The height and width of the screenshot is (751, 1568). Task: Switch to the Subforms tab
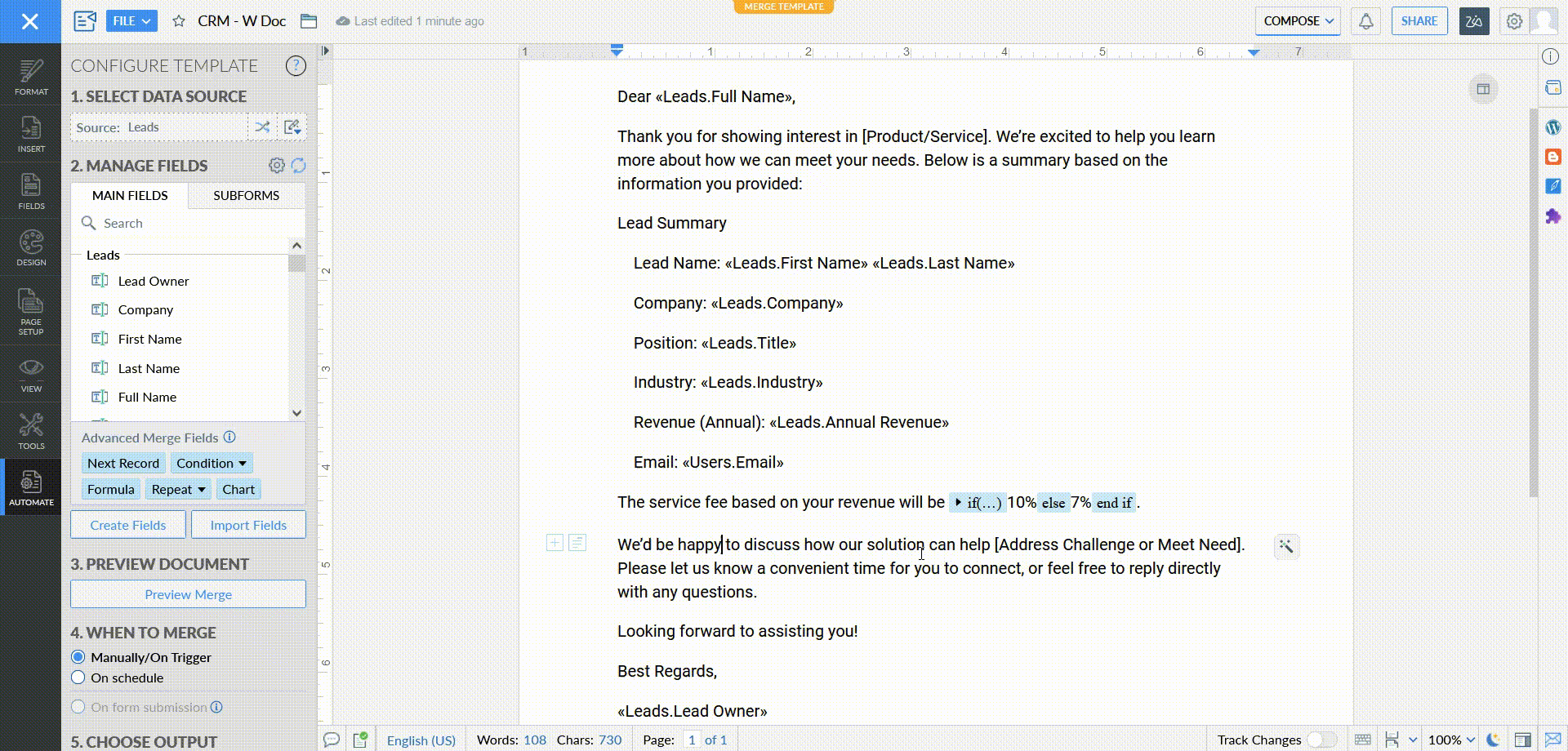[246, 195]
